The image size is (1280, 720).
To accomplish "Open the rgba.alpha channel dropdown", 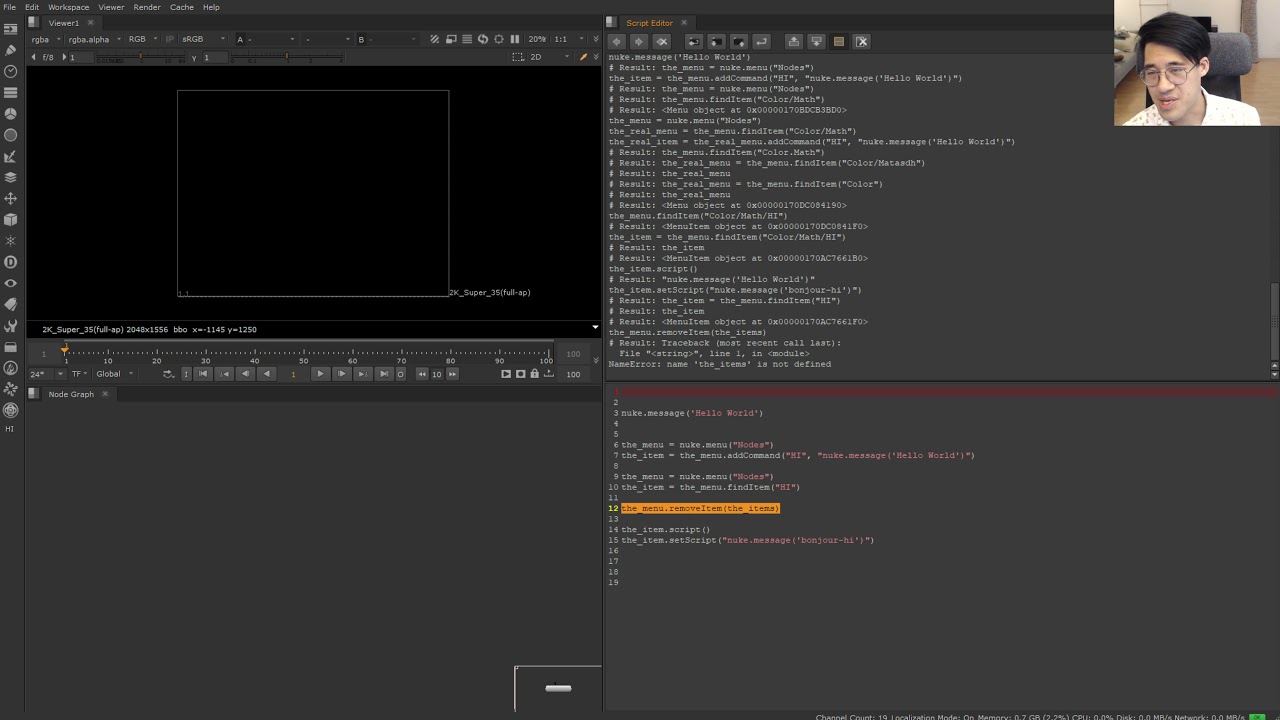I will (93, 39).
